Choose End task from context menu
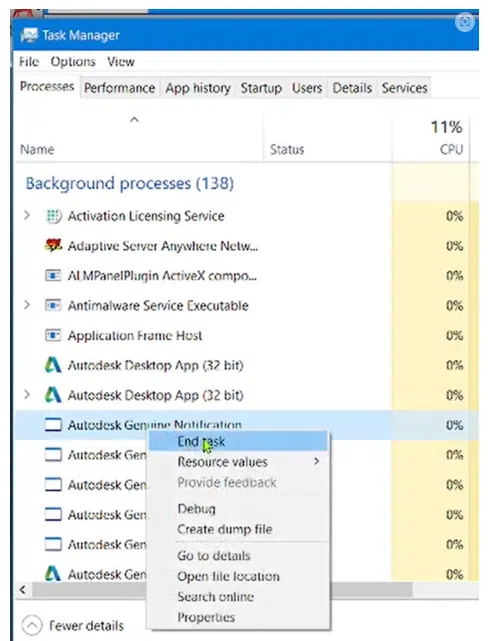 click(x=238, y=442)
